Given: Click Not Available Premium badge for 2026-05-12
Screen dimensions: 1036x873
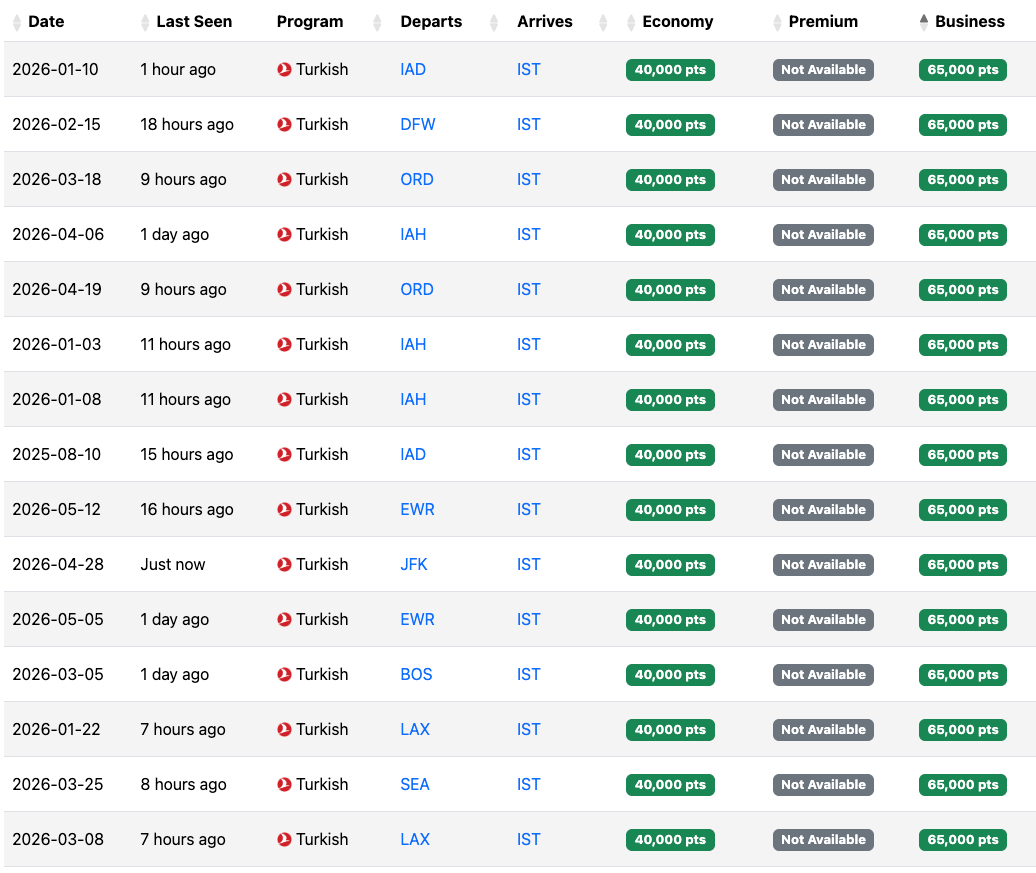Looking at the screenshot, I should point(823,509).
